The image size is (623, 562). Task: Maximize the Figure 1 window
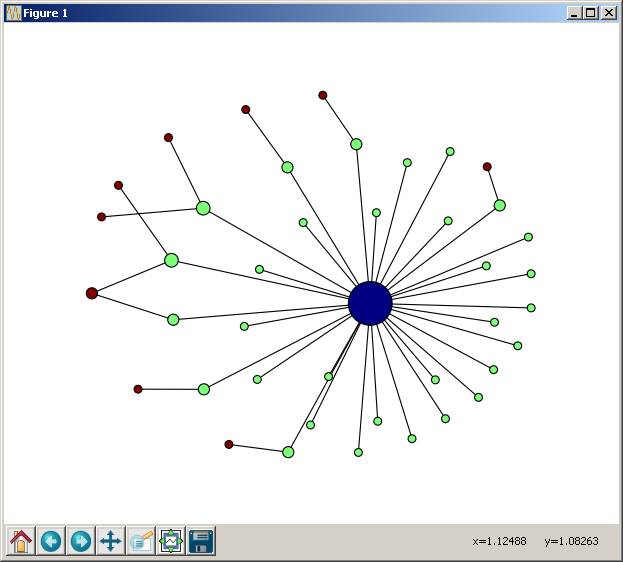pyautogui.click(x=591, y=13)
